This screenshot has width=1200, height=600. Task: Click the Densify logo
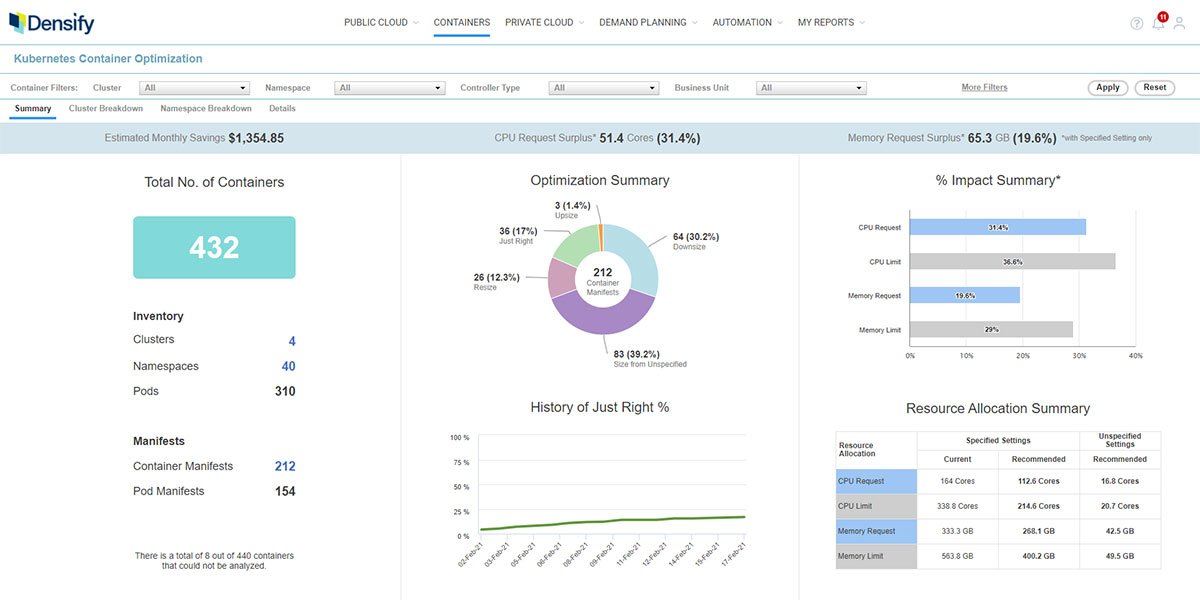pos(51,22)
